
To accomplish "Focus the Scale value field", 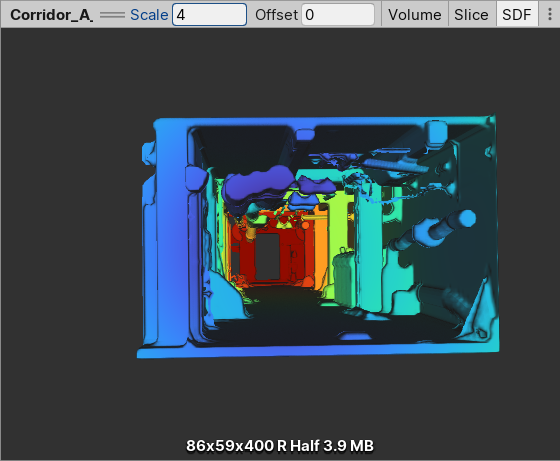I will click(x=209, y=15).
